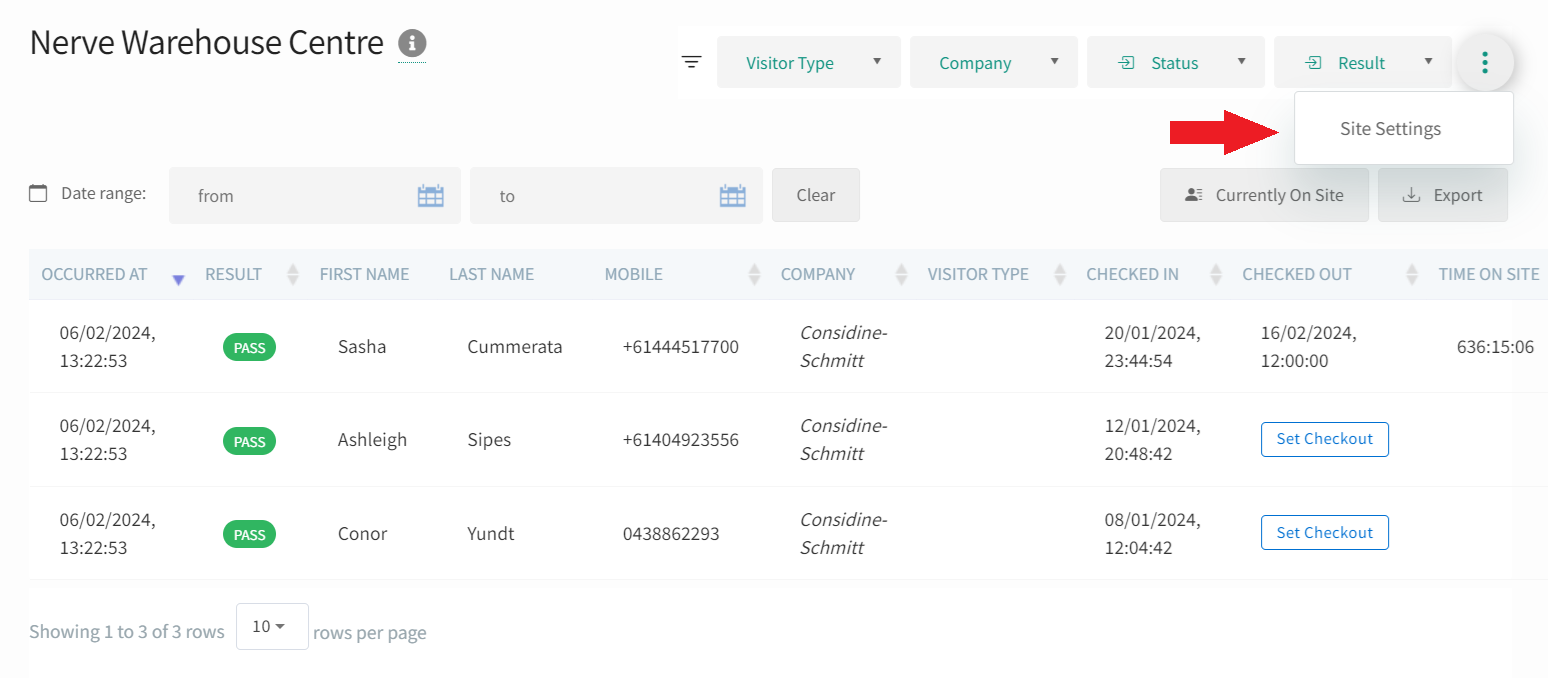1548x678 pixels.
Task: Select Site Settings from the menu
Action: point(1389,128)
